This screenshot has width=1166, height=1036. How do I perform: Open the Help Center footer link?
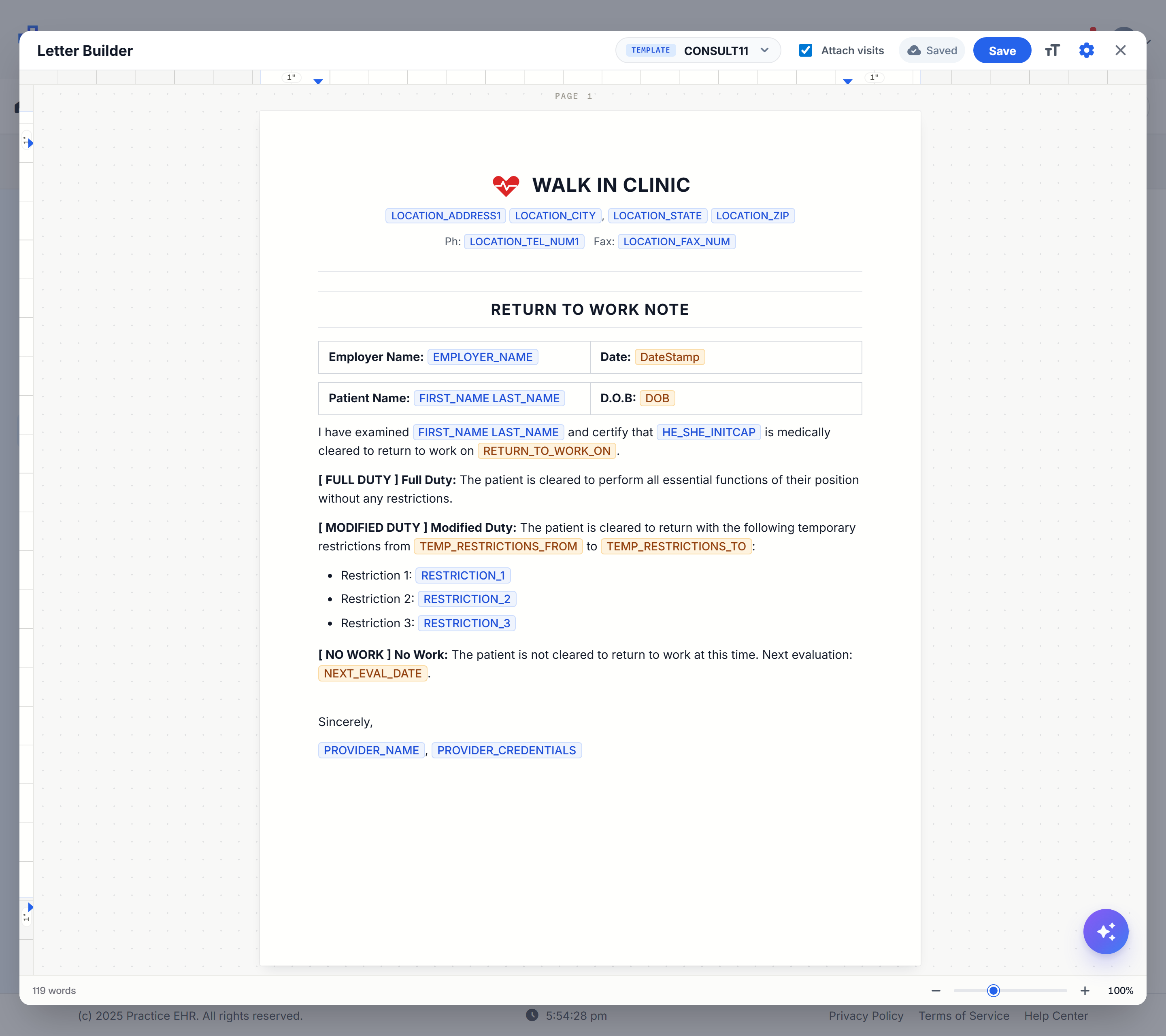coord(1056,1015)
